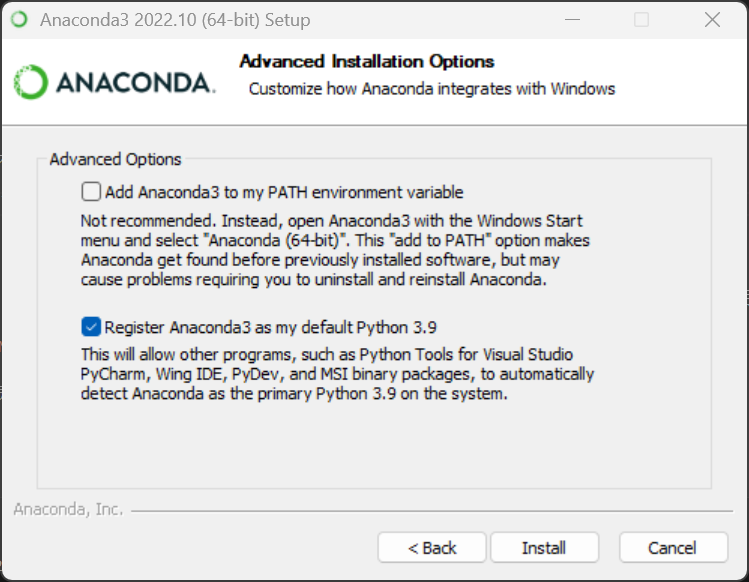
Task: Abort setup using the Cancel button
Action: (x=673, y=548)
